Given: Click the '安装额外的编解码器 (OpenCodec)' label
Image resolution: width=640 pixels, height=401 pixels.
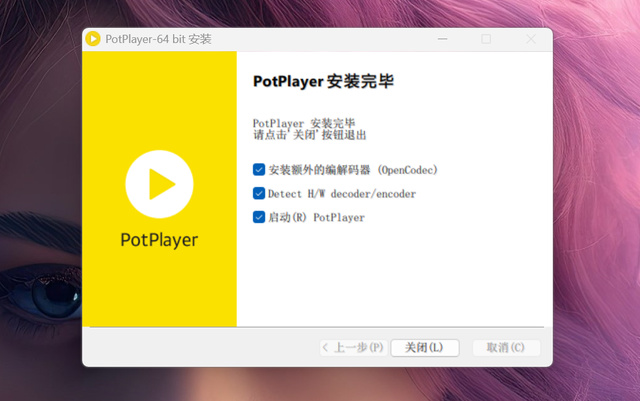Looking at the screenshot, I should (353, 170).
